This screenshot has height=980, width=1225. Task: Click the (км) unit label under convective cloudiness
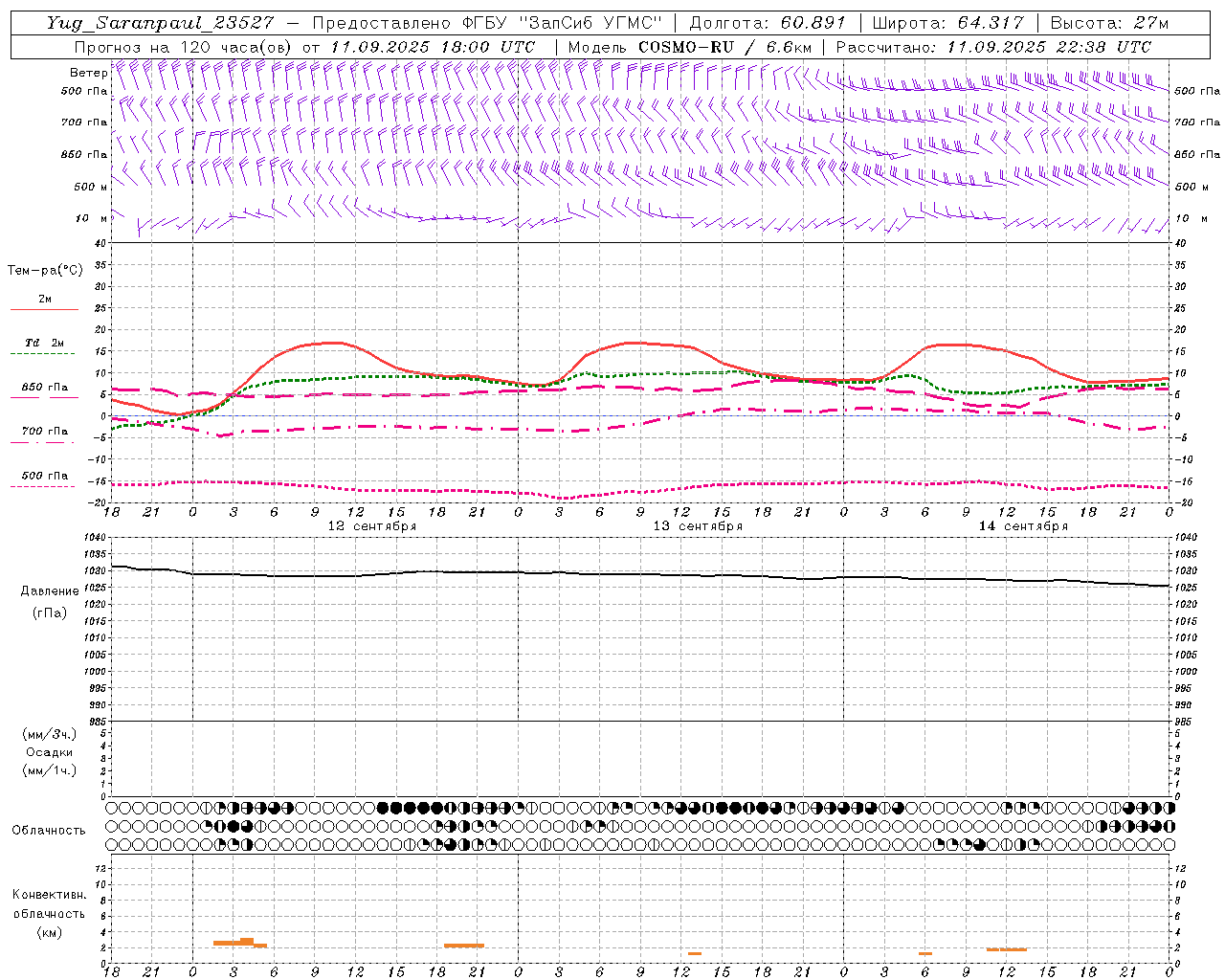point(49,932)
